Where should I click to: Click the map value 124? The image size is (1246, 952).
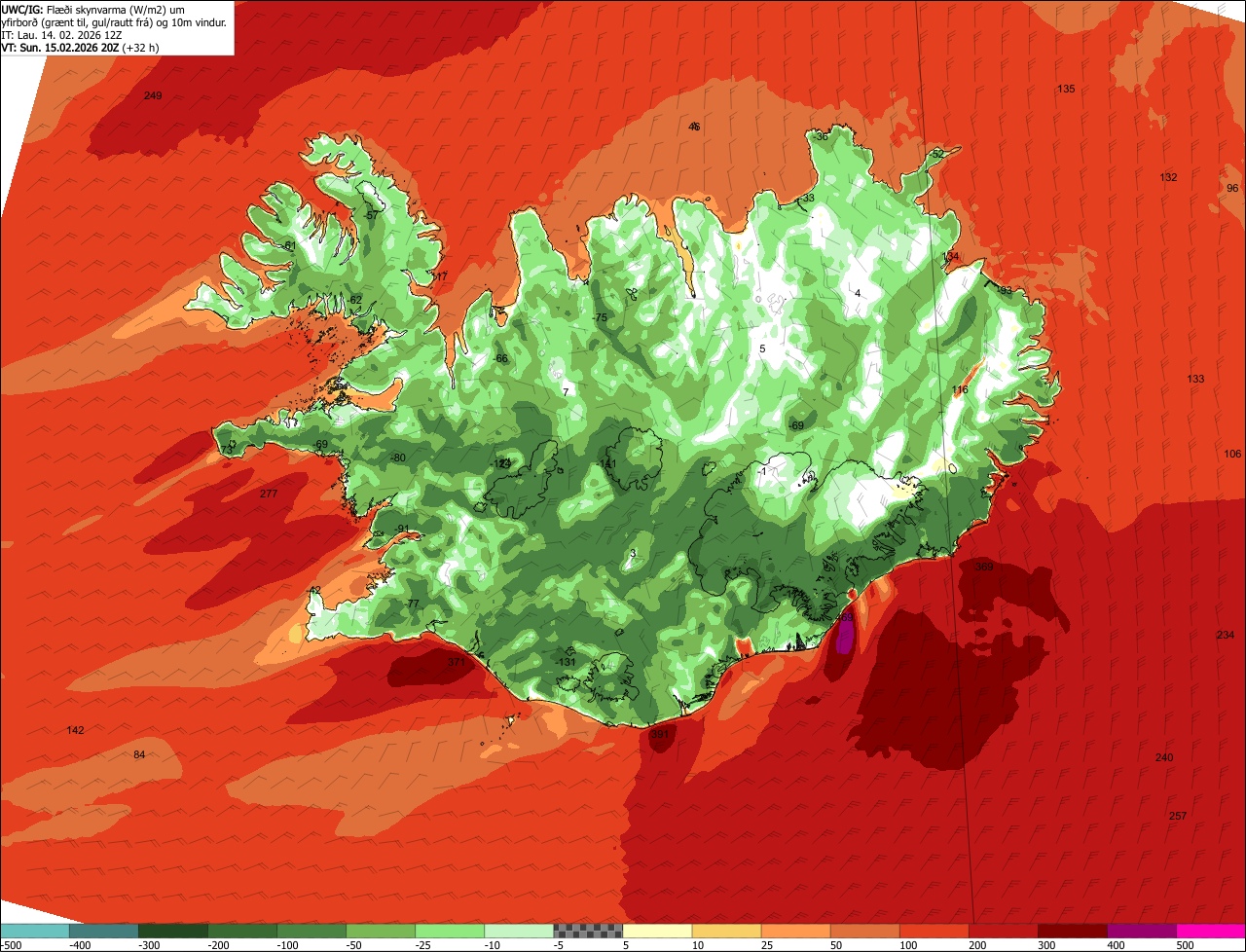[503, 463]
